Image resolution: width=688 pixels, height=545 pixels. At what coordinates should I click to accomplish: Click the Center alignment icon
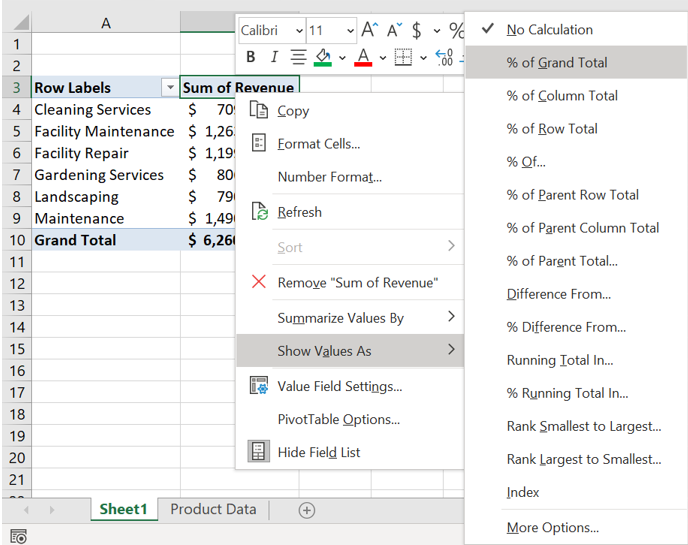click(298, 57)
